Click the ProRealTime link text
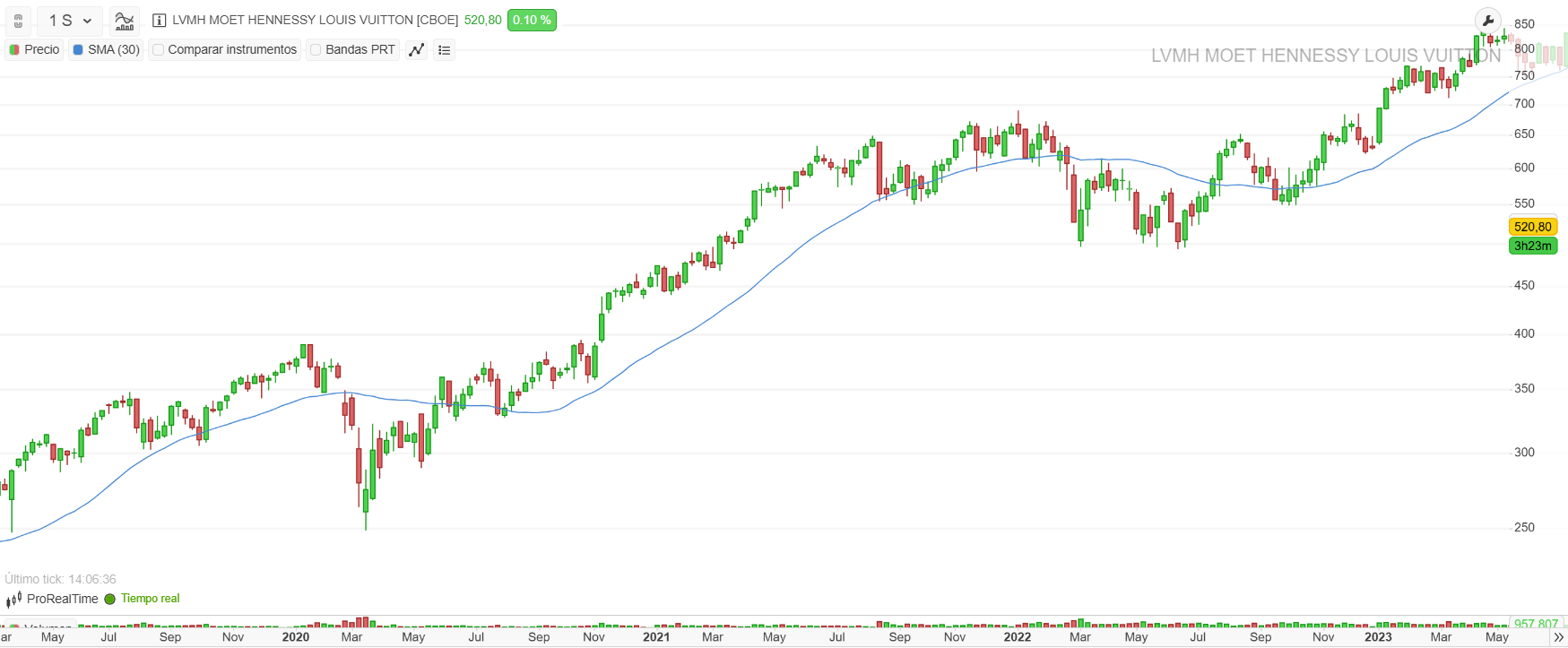This screenshot has width=1568, height=648. [63, 599]
